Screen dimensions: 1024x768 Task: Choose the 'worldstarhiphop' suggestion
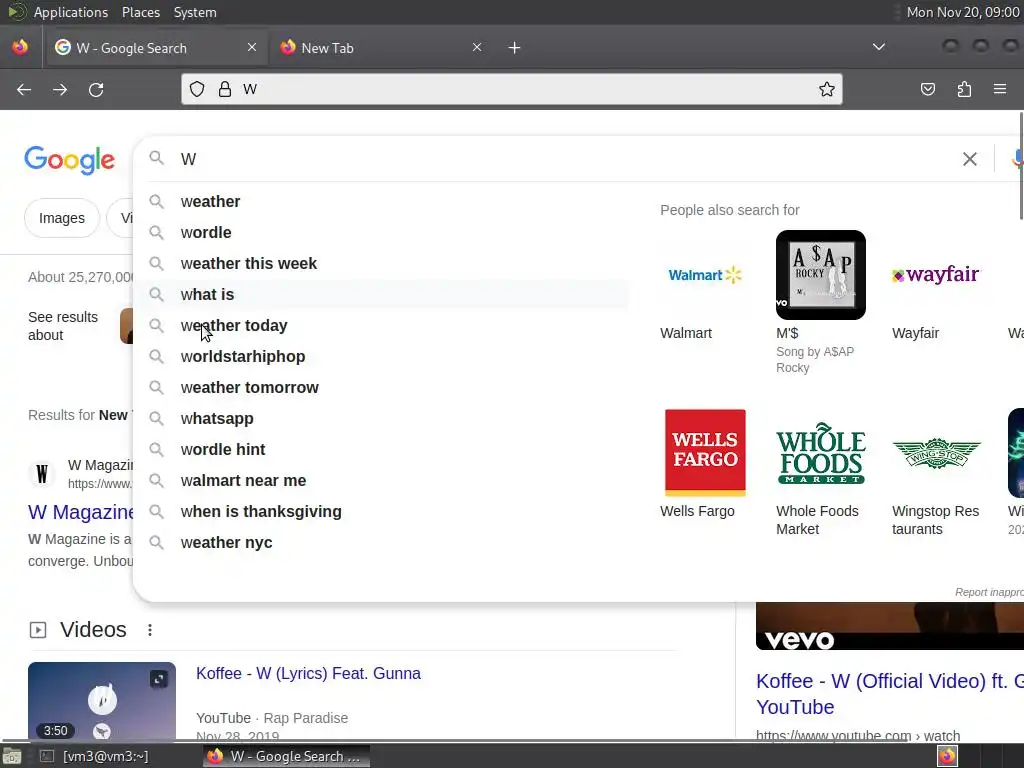381,357
